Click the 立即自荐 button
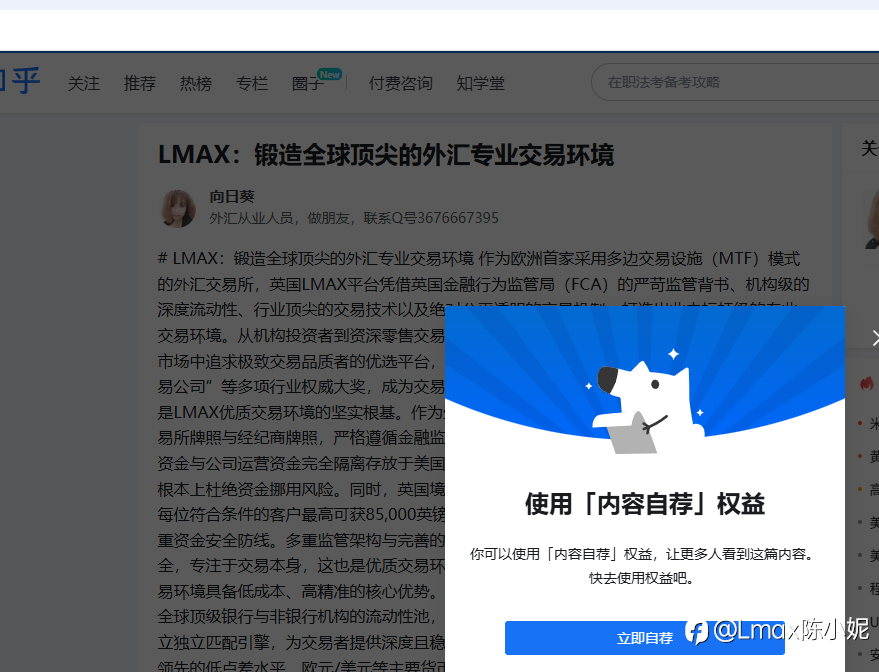Screen dimensions: 879x672 click(x=645, y=638)
